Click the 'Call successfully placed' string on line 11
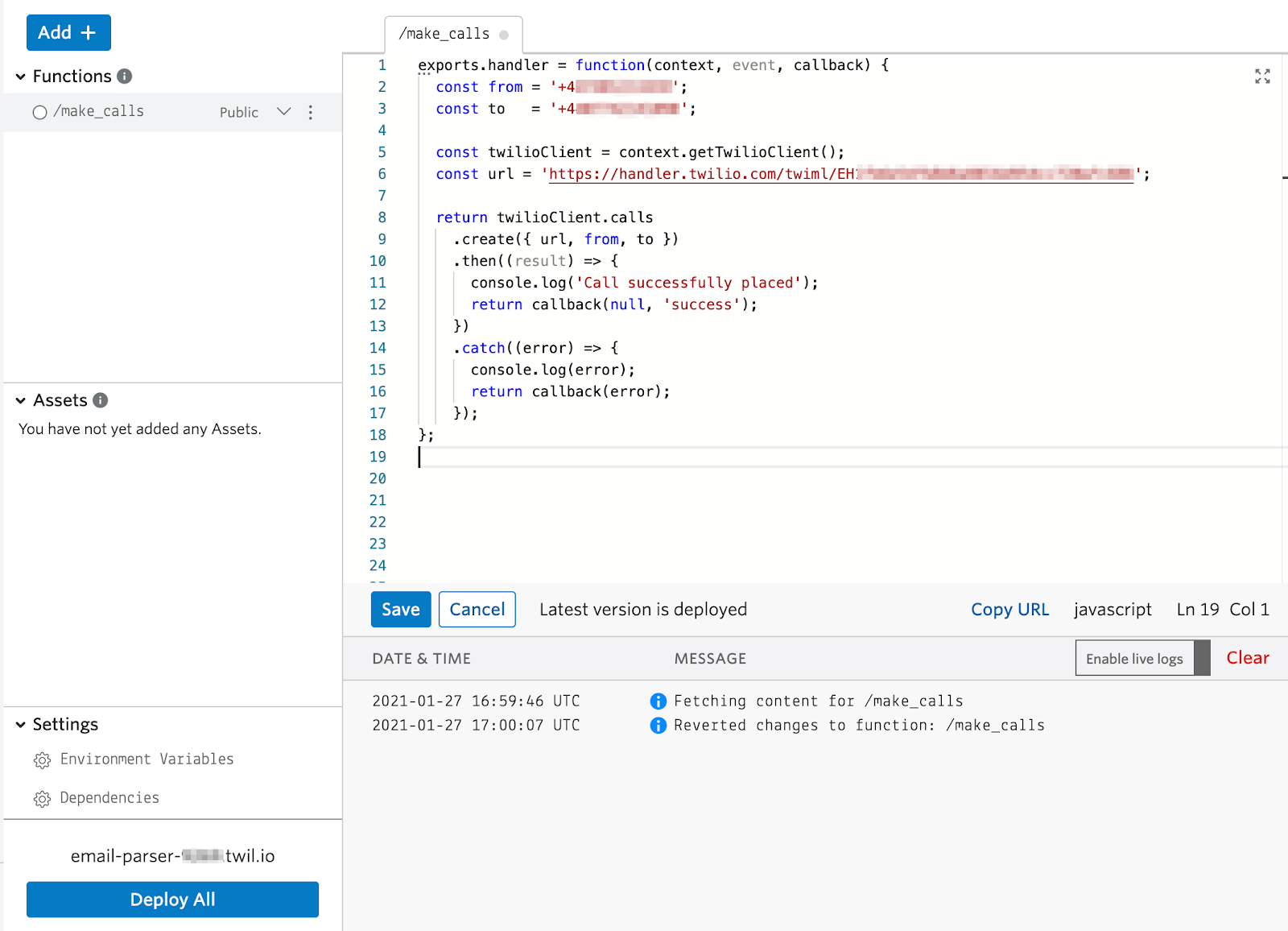Viewport: 1288px width, 931px height. tap(689, 283)
